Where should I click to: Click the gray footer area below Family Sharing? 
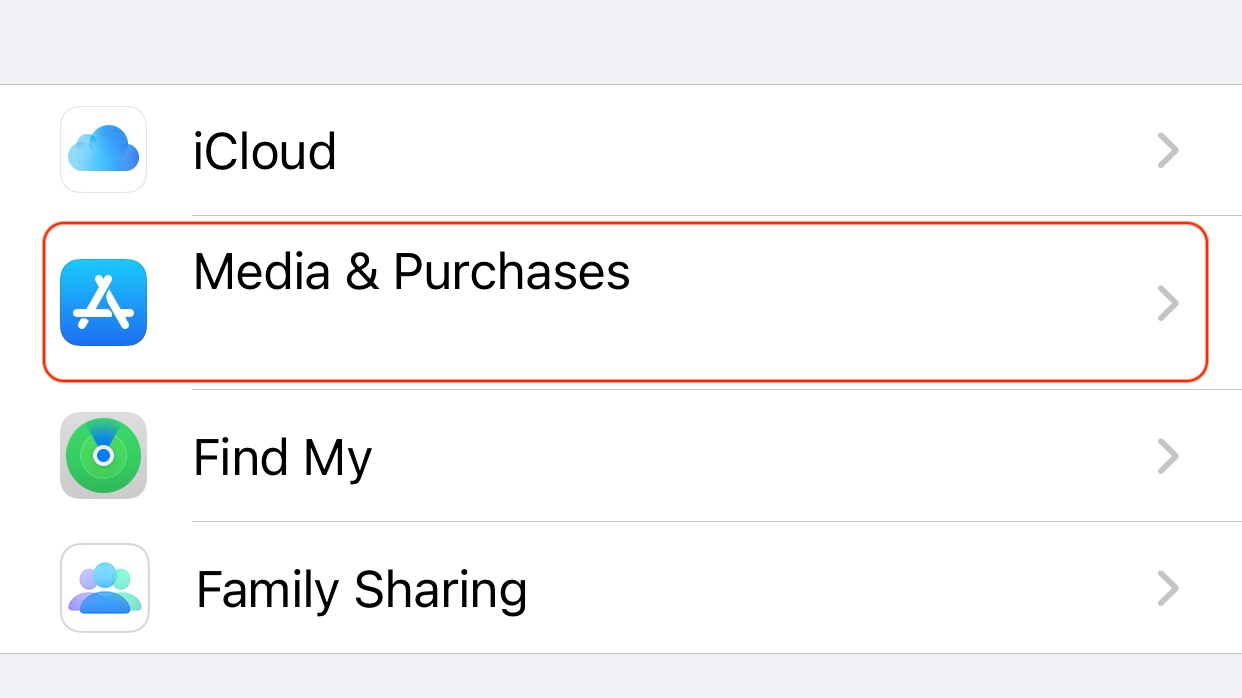point(620,677)
